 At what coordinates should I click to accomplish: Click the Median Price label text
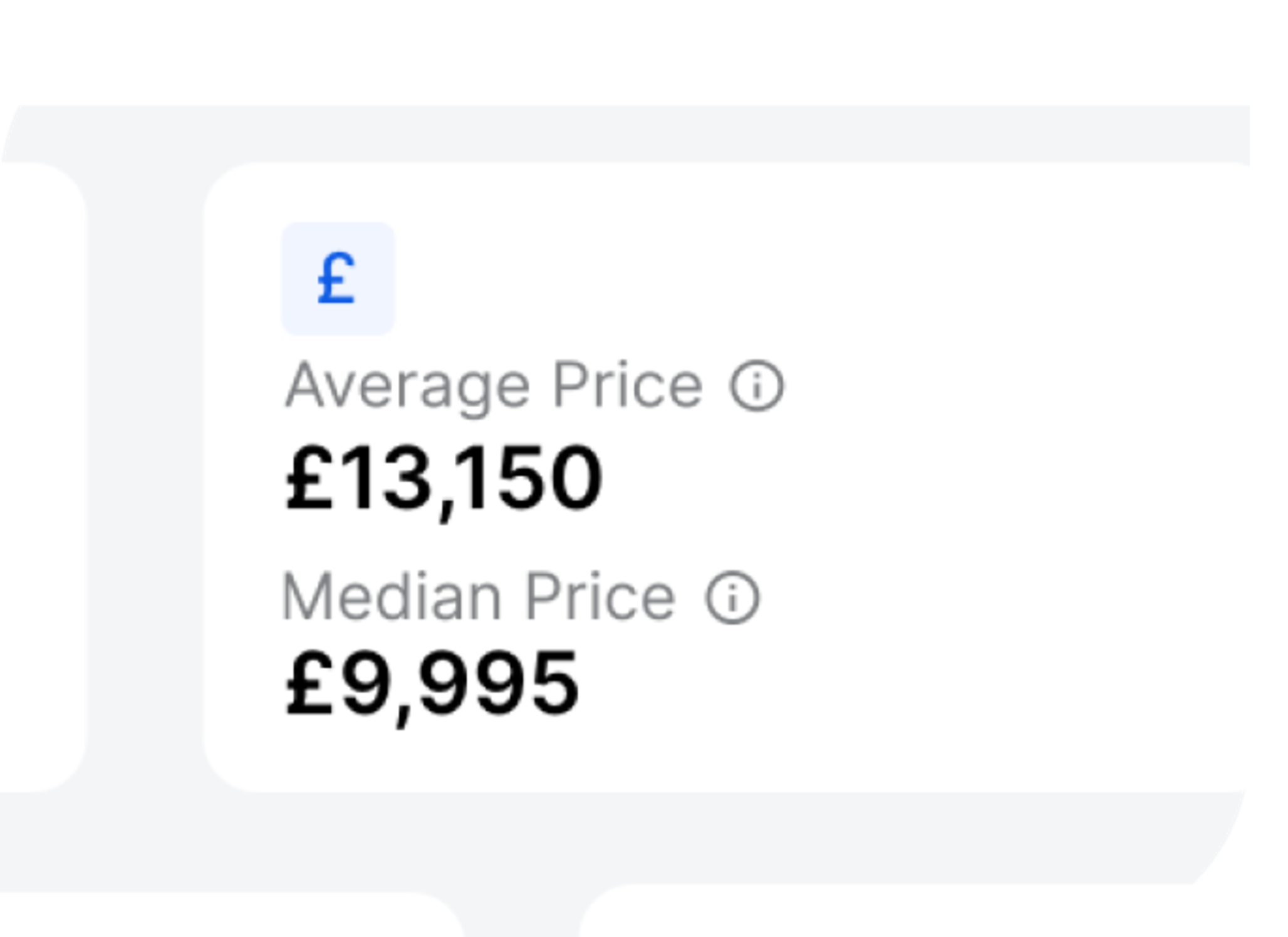coord(479,598)
